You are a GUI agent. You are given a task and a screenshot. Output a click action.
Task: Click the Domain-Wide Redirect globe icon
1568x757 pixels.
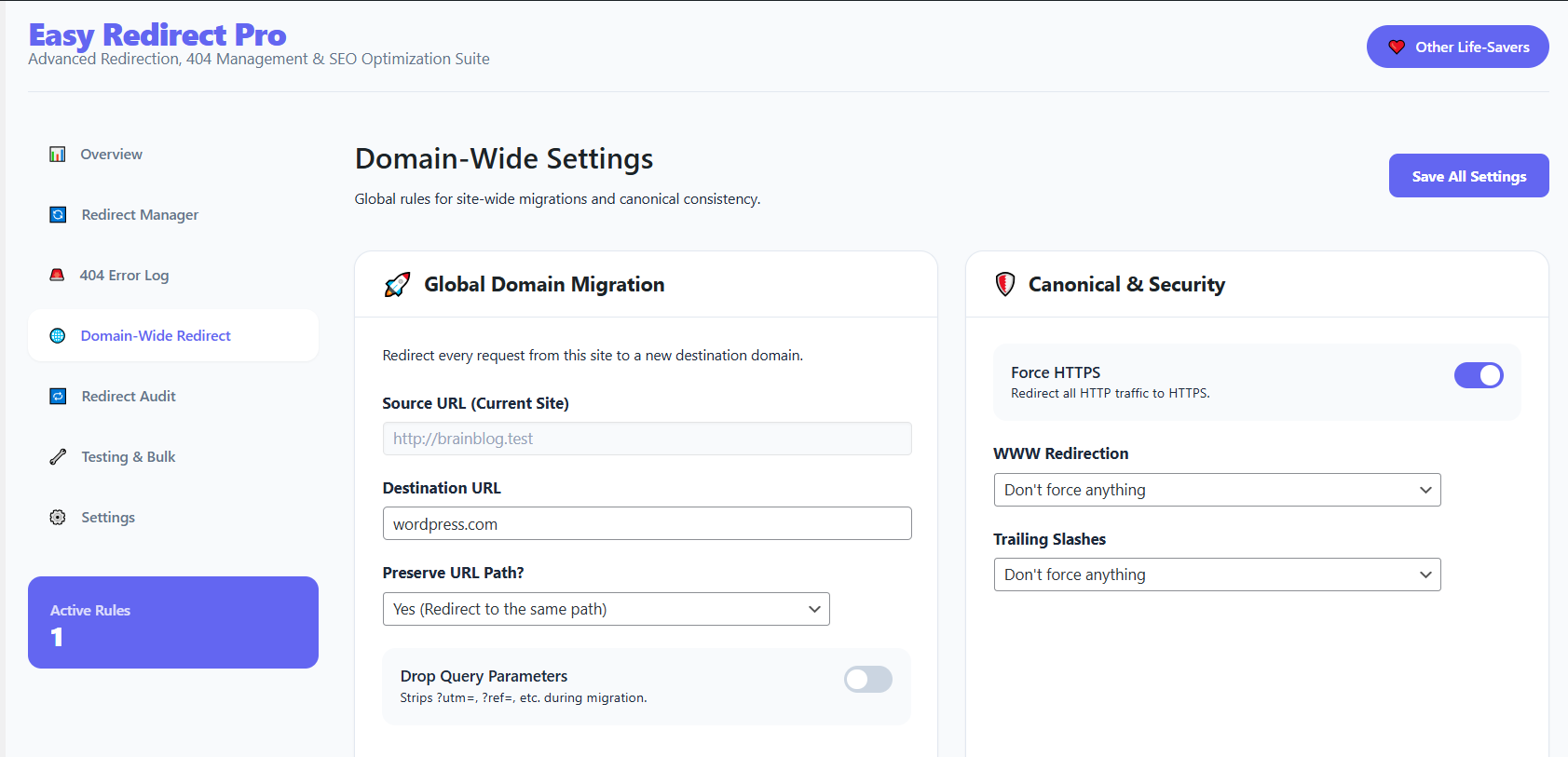tap(58, 336)
